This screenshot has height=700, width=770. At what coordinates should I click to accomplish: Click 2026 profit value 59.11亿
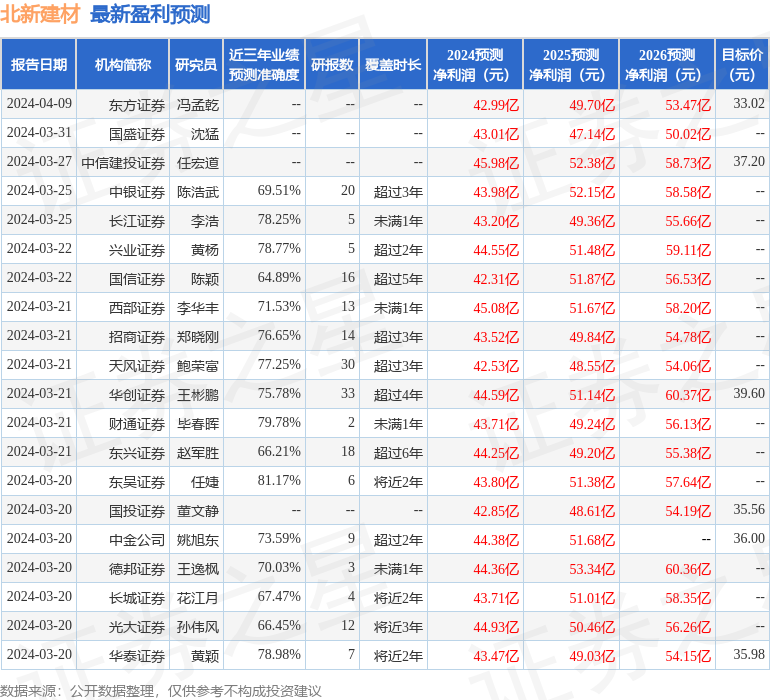tap(688, 250)
